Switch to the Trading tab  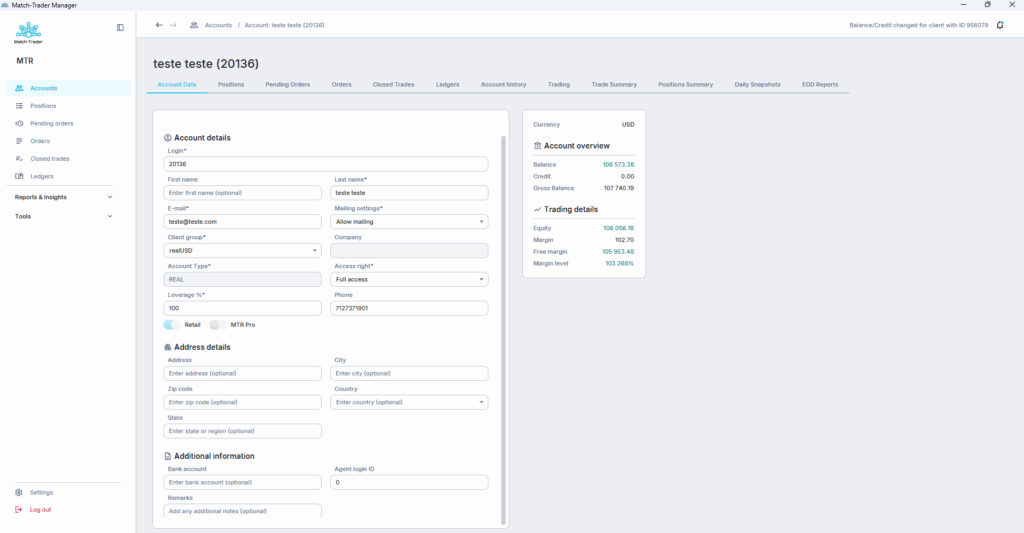559,85
